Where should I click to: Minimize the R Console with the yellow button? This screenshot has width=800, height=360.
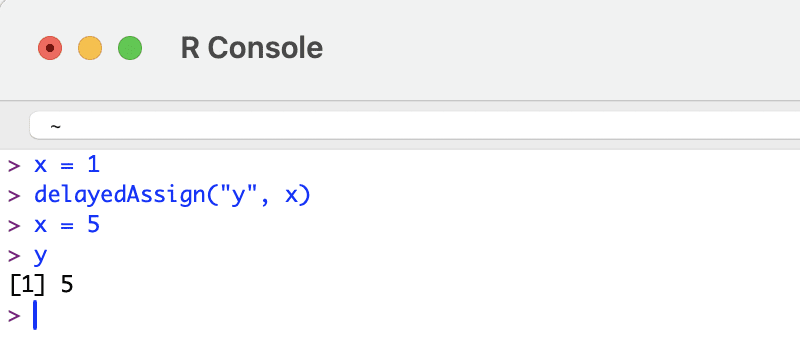coord(90,48)
